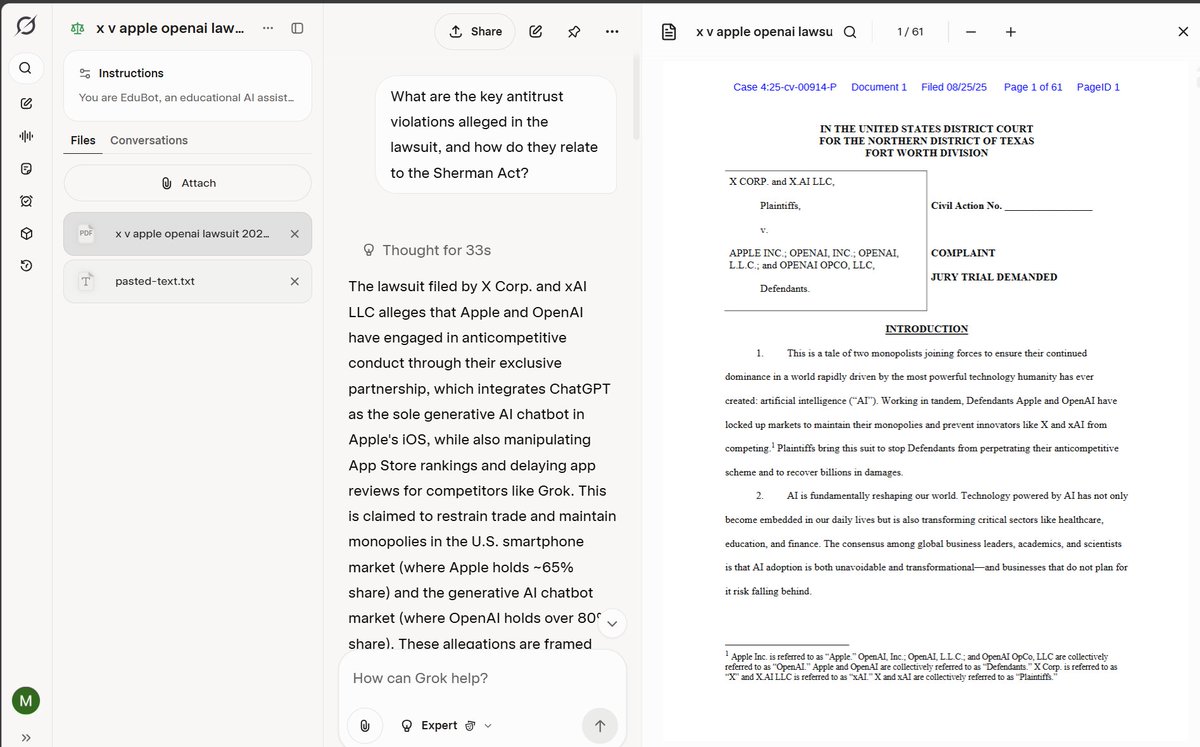1200x747 pixels.
Task: Open chat more options menu
Action: (x=612, y=31)
